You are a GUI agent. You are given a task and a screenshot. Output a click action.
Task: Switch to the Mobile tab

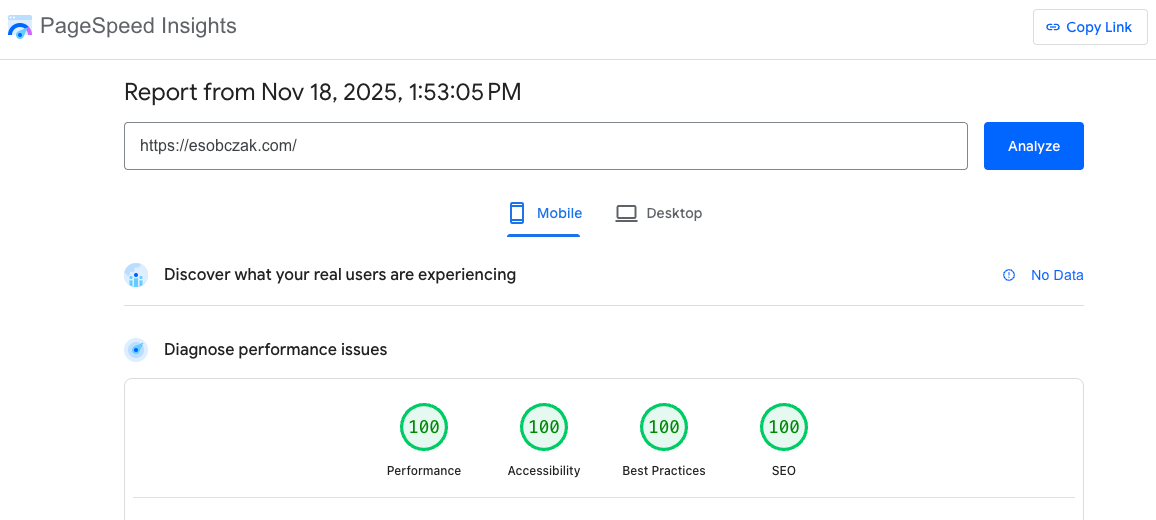click(544, 213)
